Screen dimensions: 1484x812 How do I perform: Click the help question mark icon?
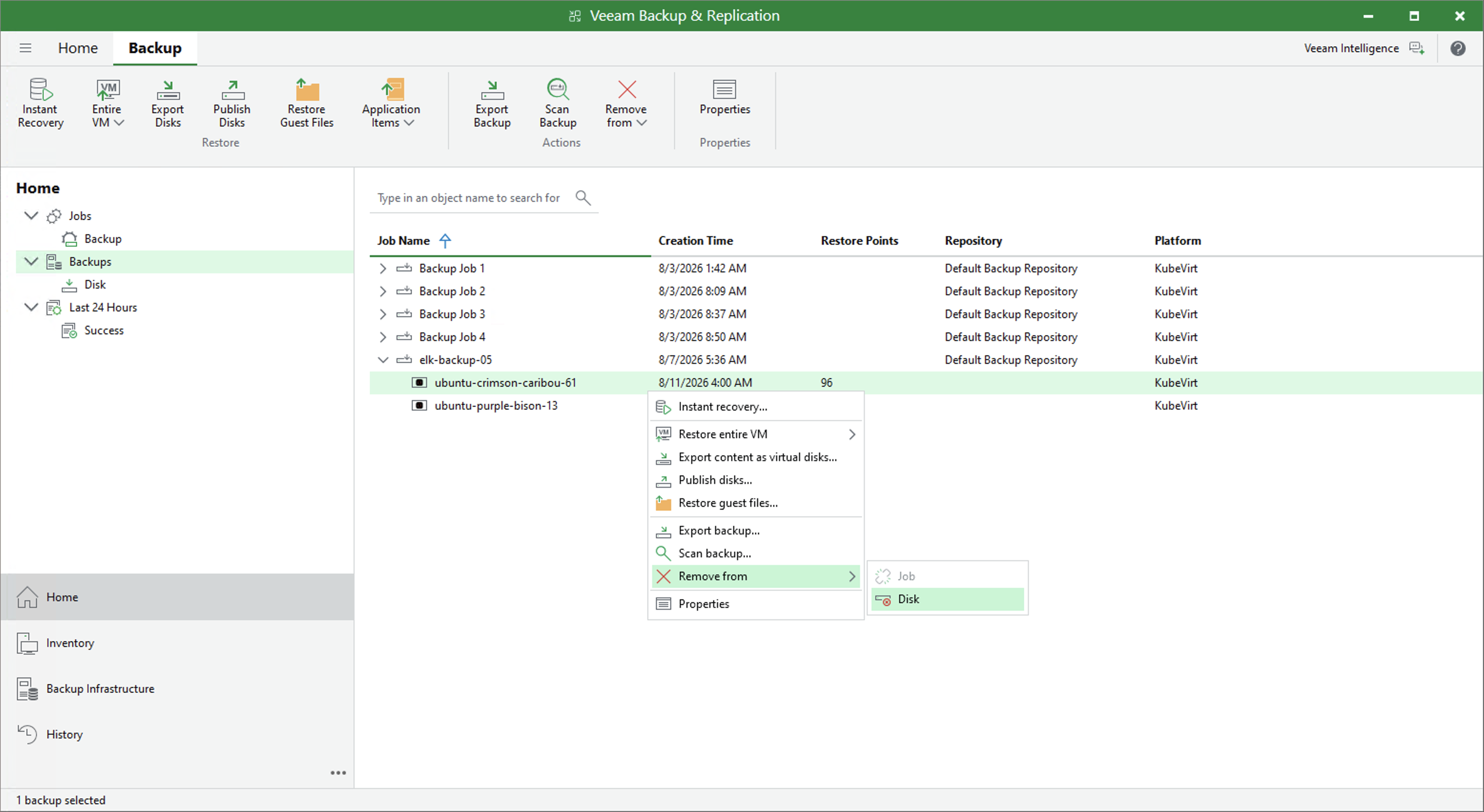point(1458,48)
